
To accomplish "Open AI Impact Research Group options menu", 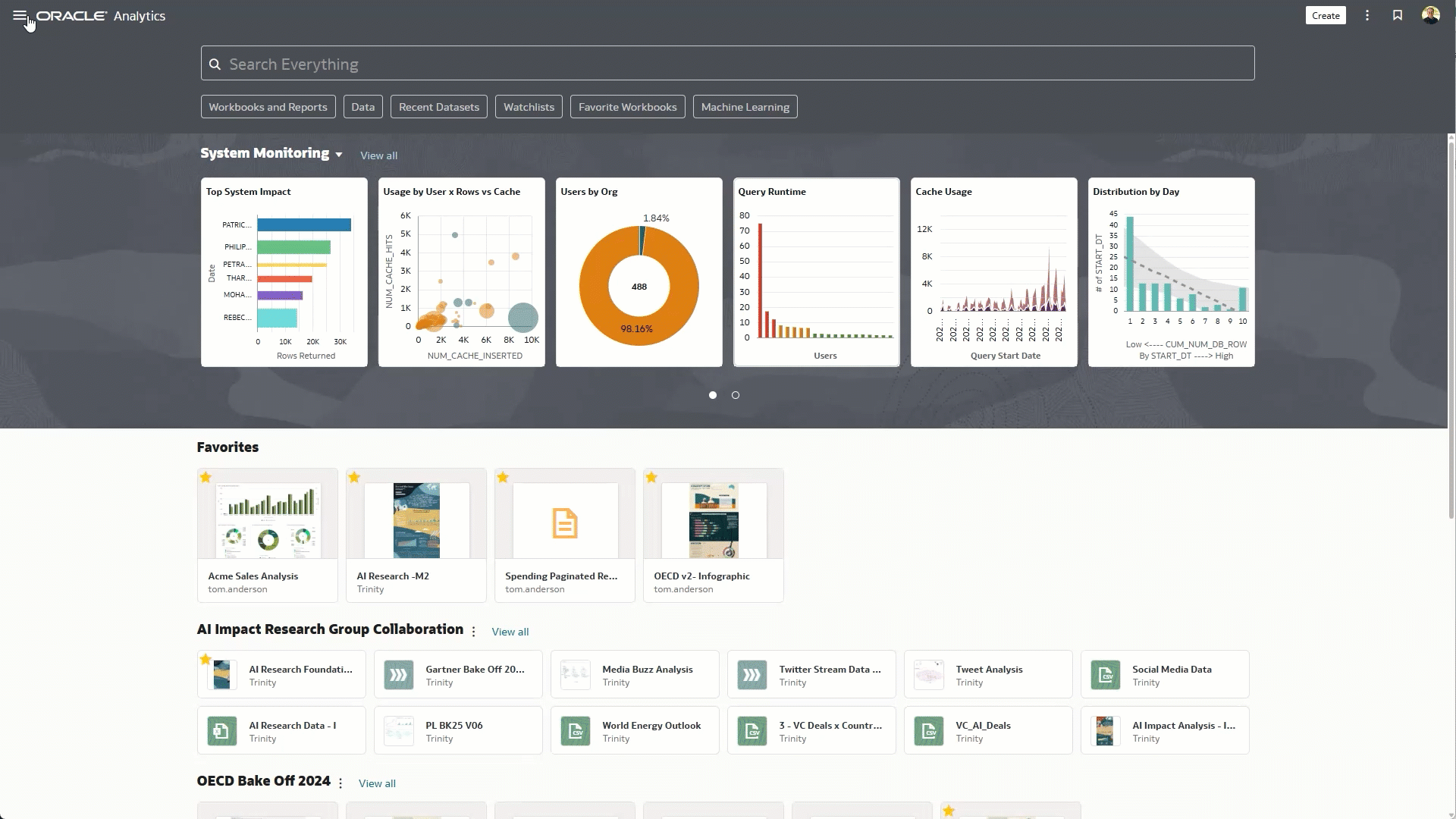I will pyautogui.click(x=474, y=632).
